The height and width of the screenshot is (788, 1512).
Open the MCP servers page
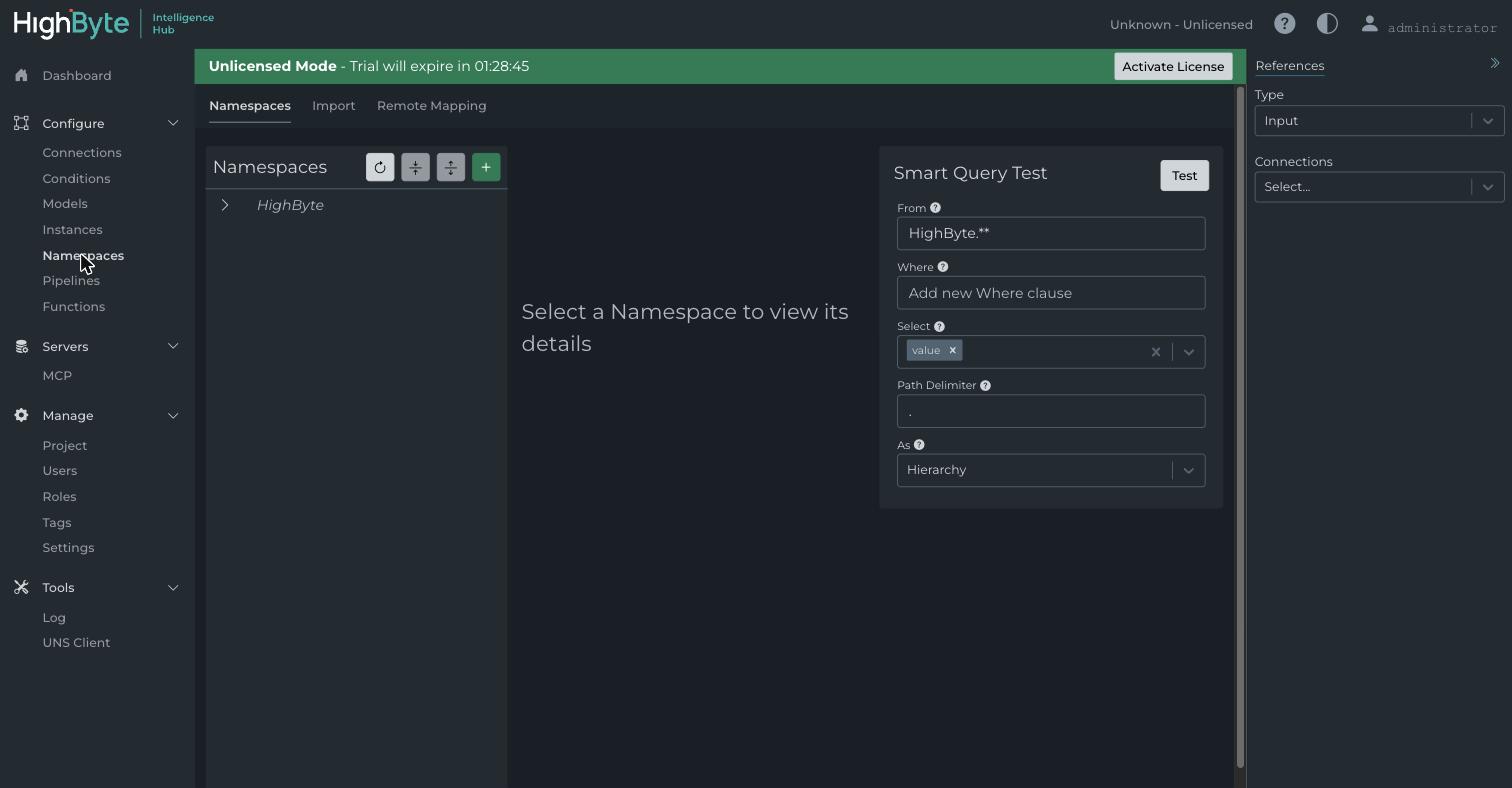click(57, 376)
